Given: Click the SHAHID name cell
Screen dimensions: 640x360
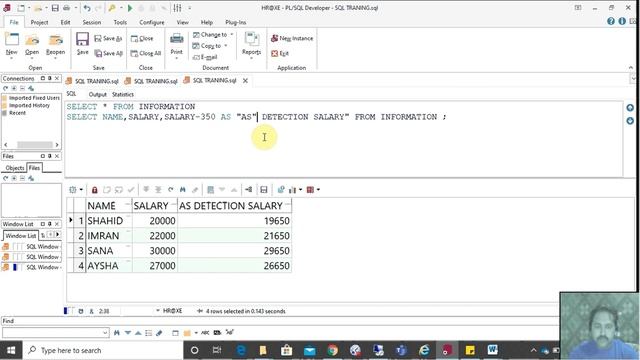Looking at the screenshot, I should pyautogui.click(x=109, y=221).
